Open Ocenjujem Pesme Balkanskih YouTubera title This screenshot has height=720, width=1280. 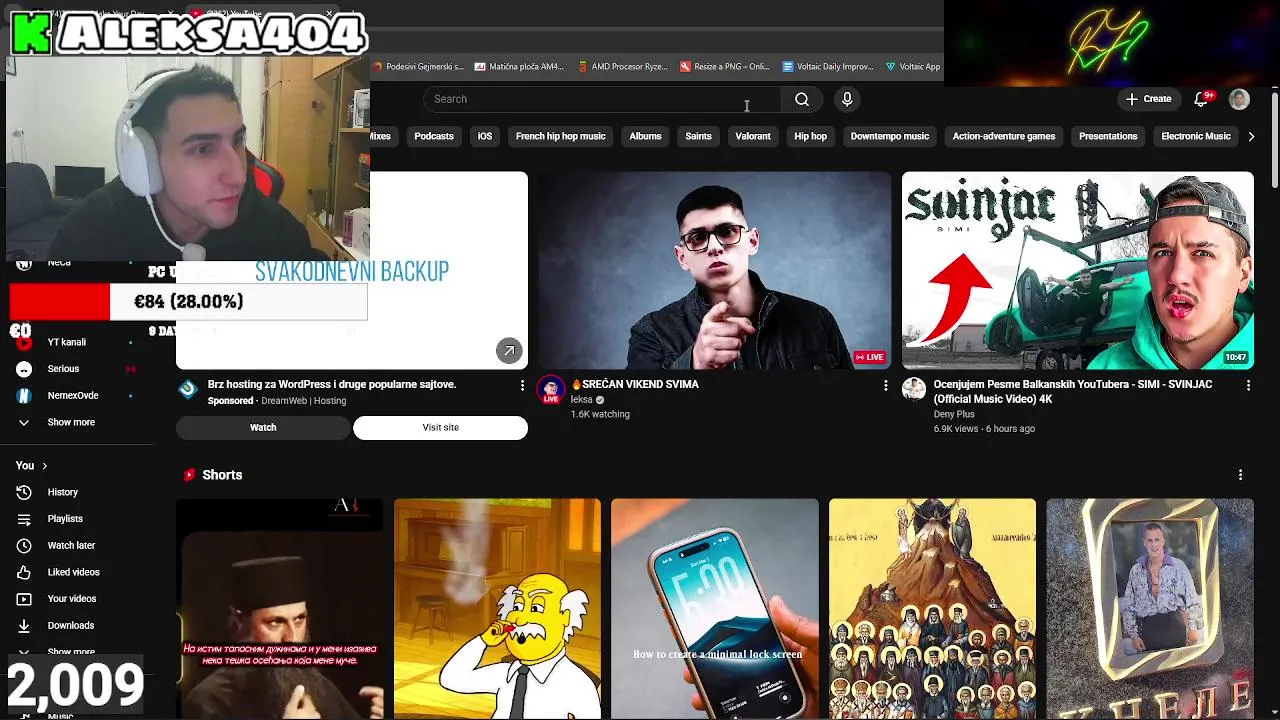1073,391
